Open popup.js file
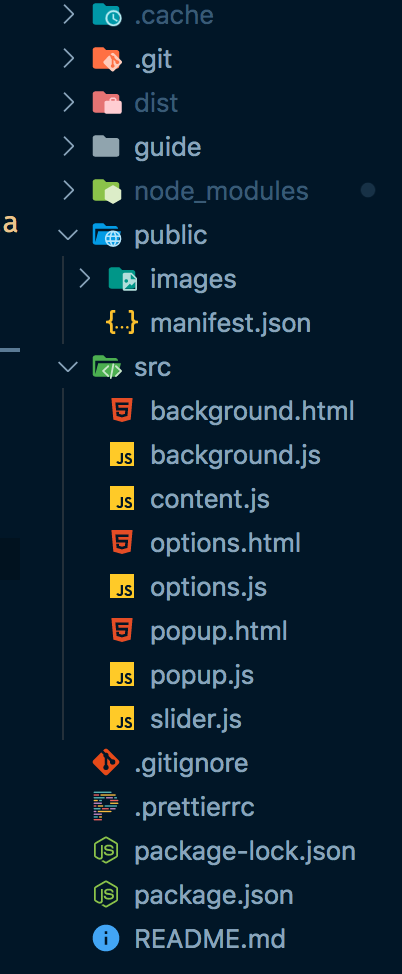Viewport: 402px width, 974px height. click(202, 676)
